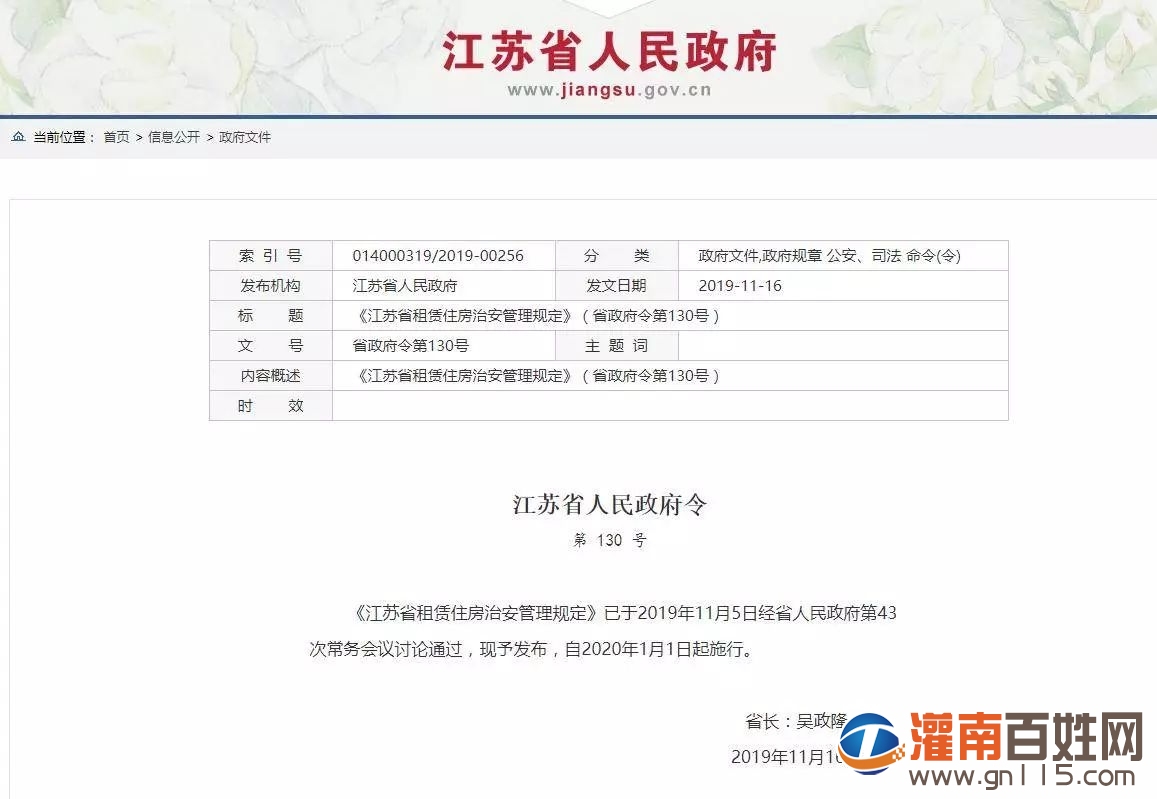Select the 发文日期 value 2019-11-16
Screen dimensions: 1157x799
point(740,286)
